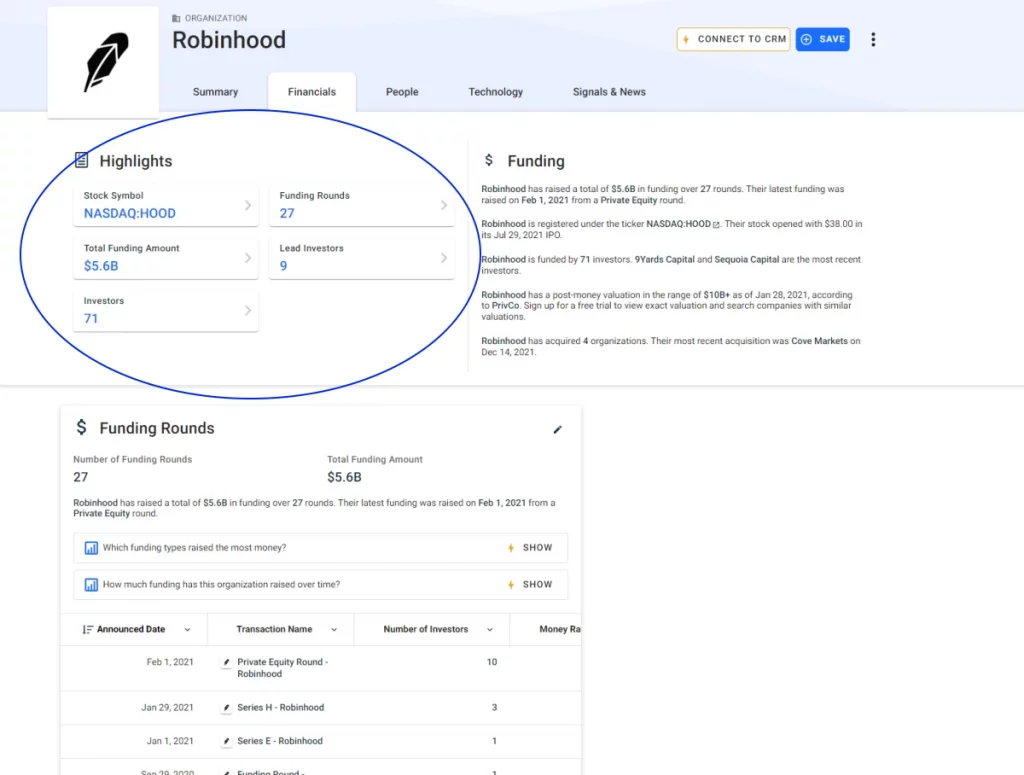Click pencil icon beside Series H row
Viewport: 1024px width, 775px height.
tap(226, 708)
